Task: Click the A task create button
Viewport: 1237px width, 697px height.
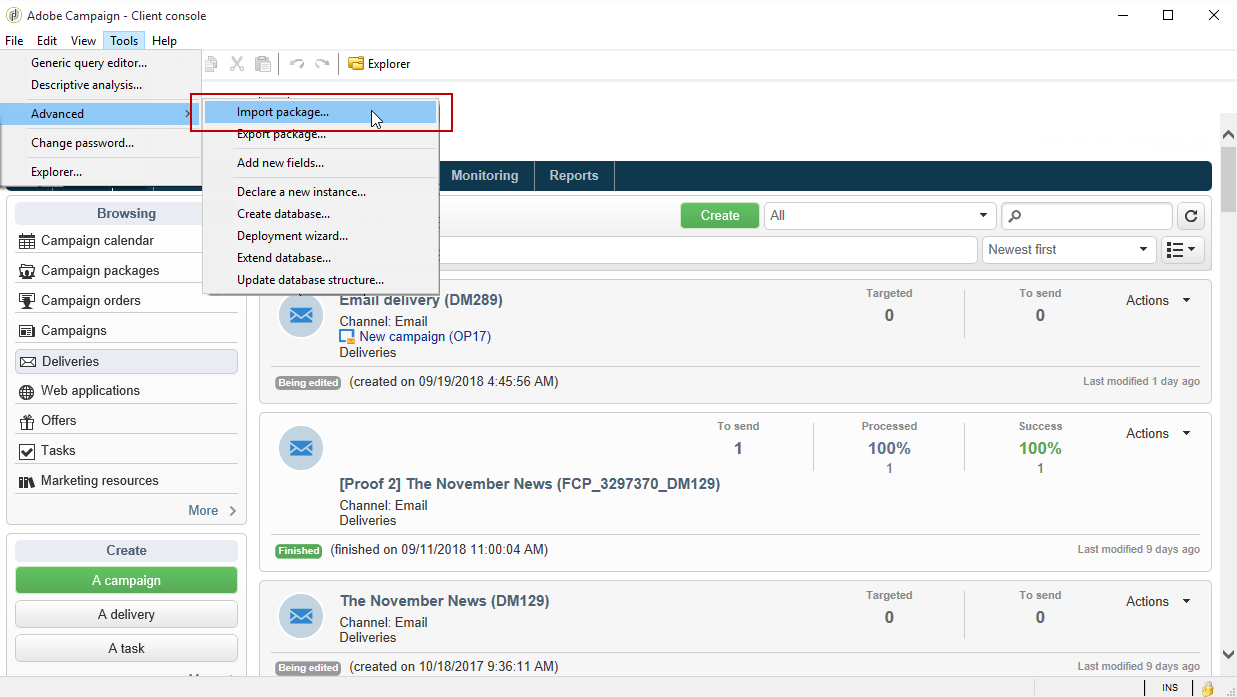Action: tap(126, 649)
